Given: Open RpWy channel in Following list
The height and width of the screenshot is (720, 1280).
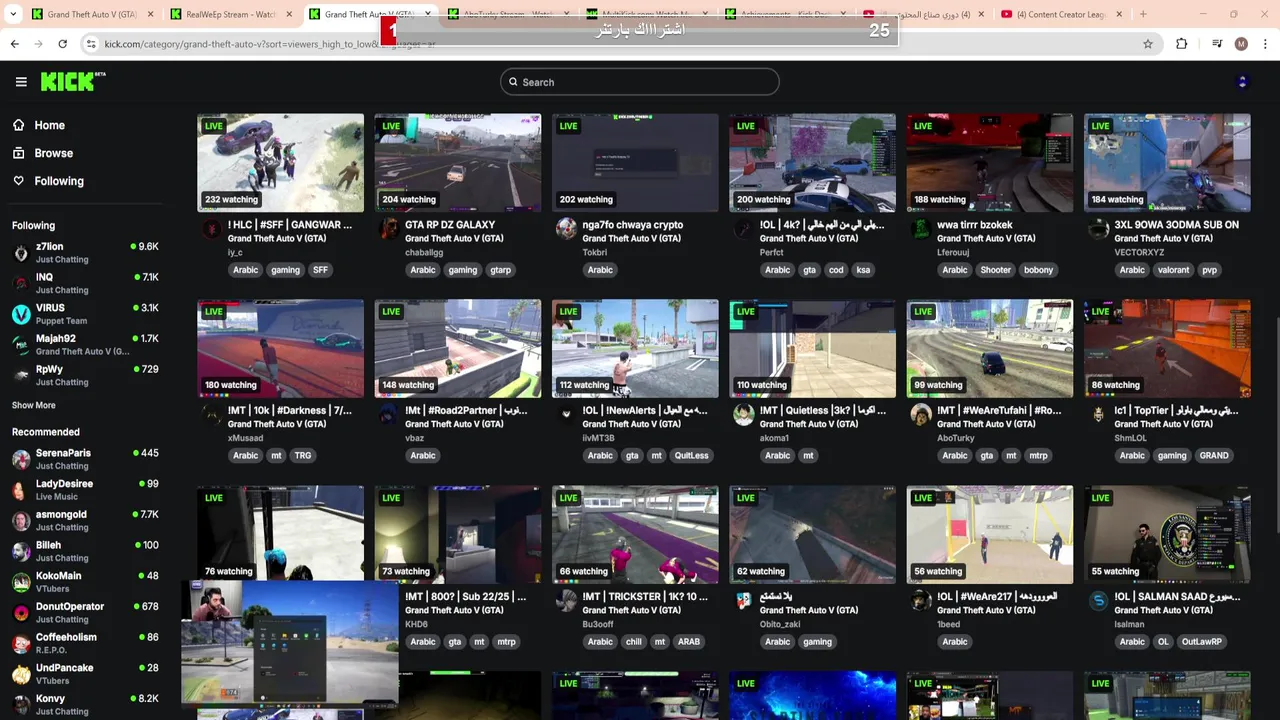Looking at the screenshot, I should (85, 375).
